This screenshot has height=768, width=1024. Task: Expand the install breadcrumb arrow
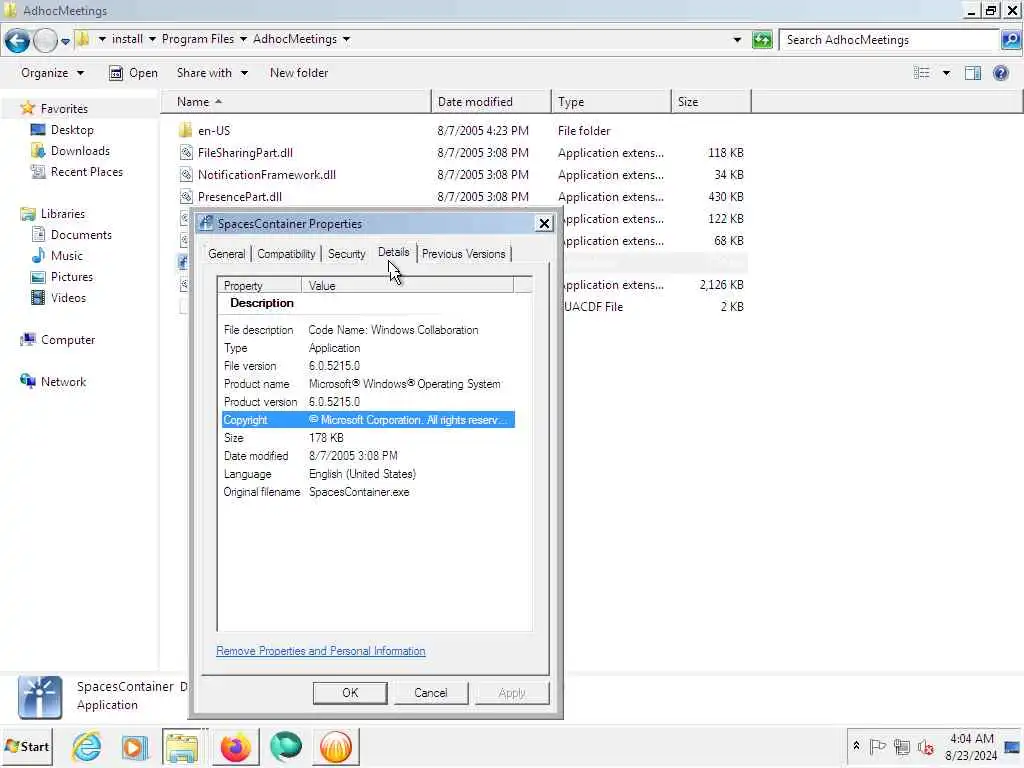click(x=152, y=39)
